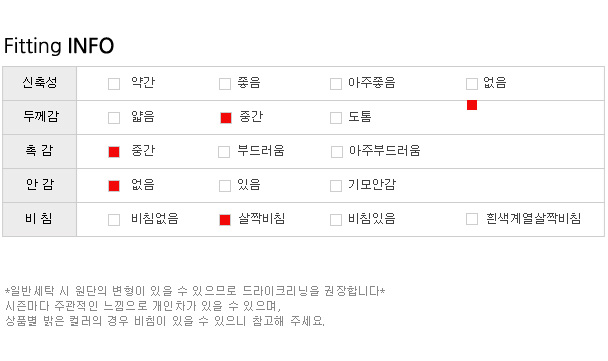This screenshot has width=608, height=361.
Task: Check the 있음 lining box
Action: tap(225, 186)
